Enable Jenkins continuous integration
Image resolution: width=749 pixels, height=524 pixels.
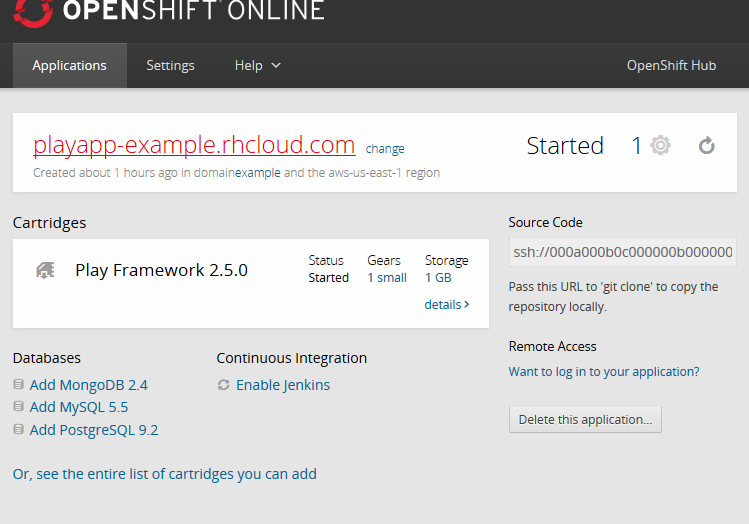point(283,385)
